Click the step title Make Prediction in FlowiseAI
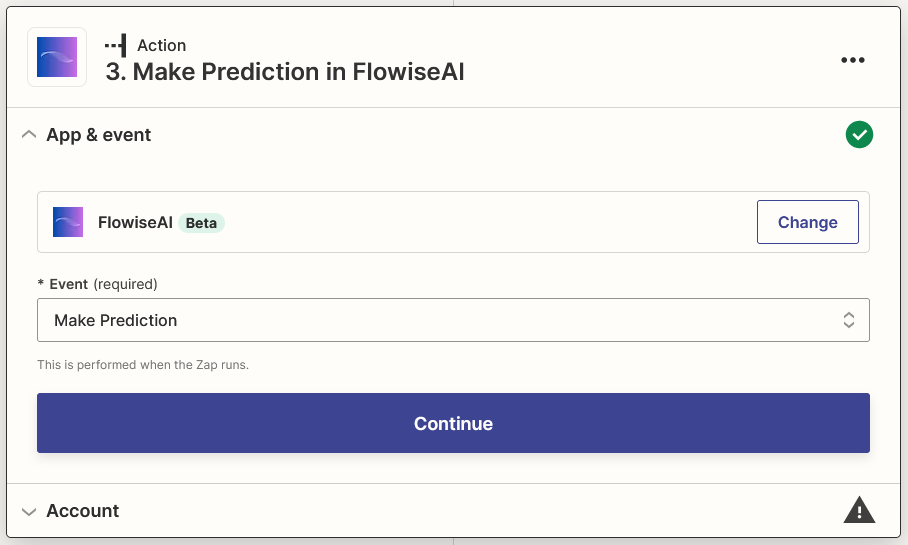908x545 pixels. [x=285, y=72]
